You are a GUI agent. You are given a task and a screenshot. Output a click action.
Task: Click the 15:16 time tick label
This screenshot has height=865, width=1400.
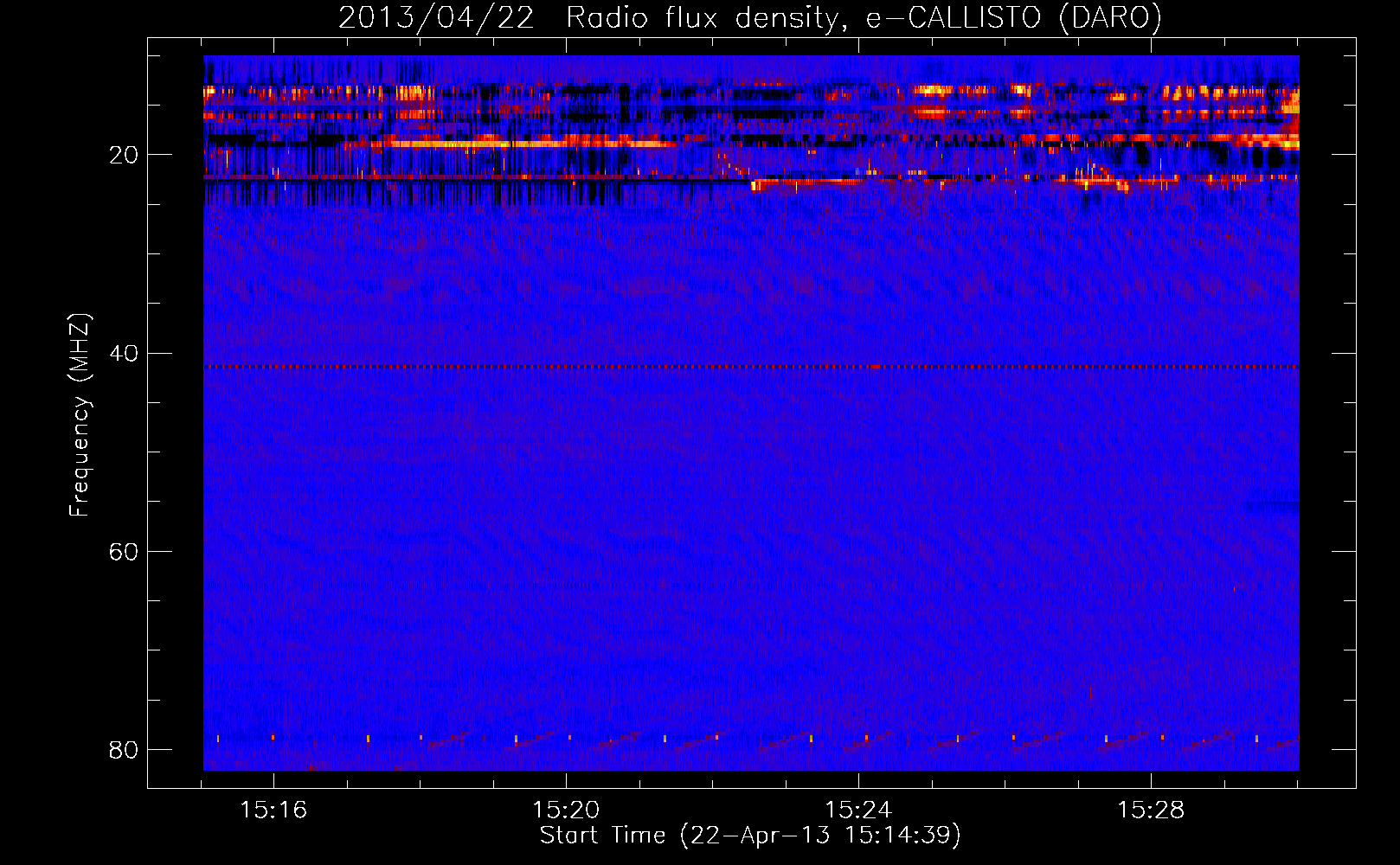[273, 810]
